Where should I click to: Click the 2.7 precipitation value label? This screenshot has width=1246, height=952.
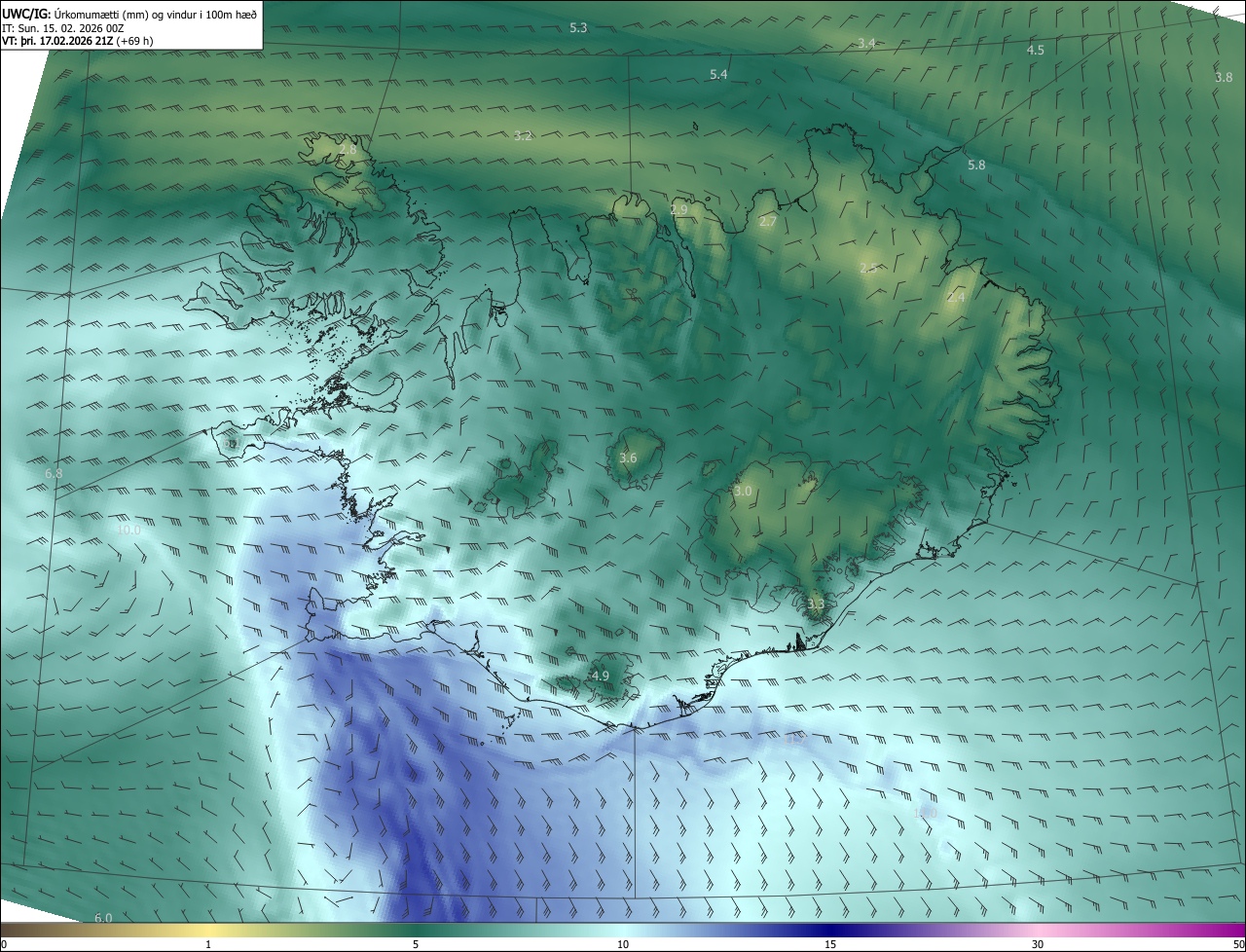768,222
